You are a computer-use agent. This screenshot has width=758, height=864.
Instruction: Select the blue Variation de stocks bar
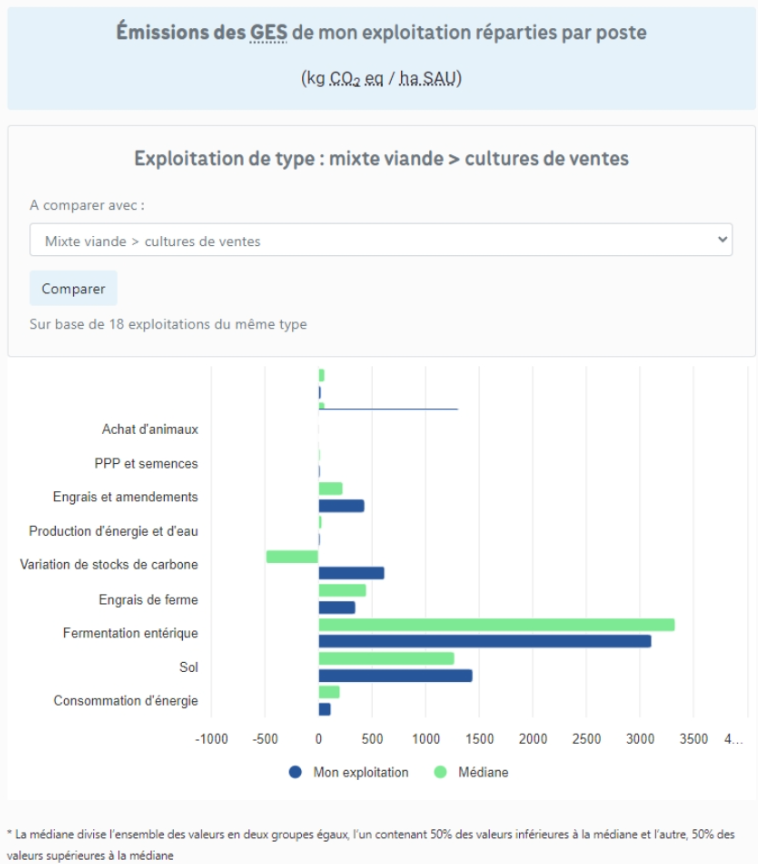coord(351,573)
